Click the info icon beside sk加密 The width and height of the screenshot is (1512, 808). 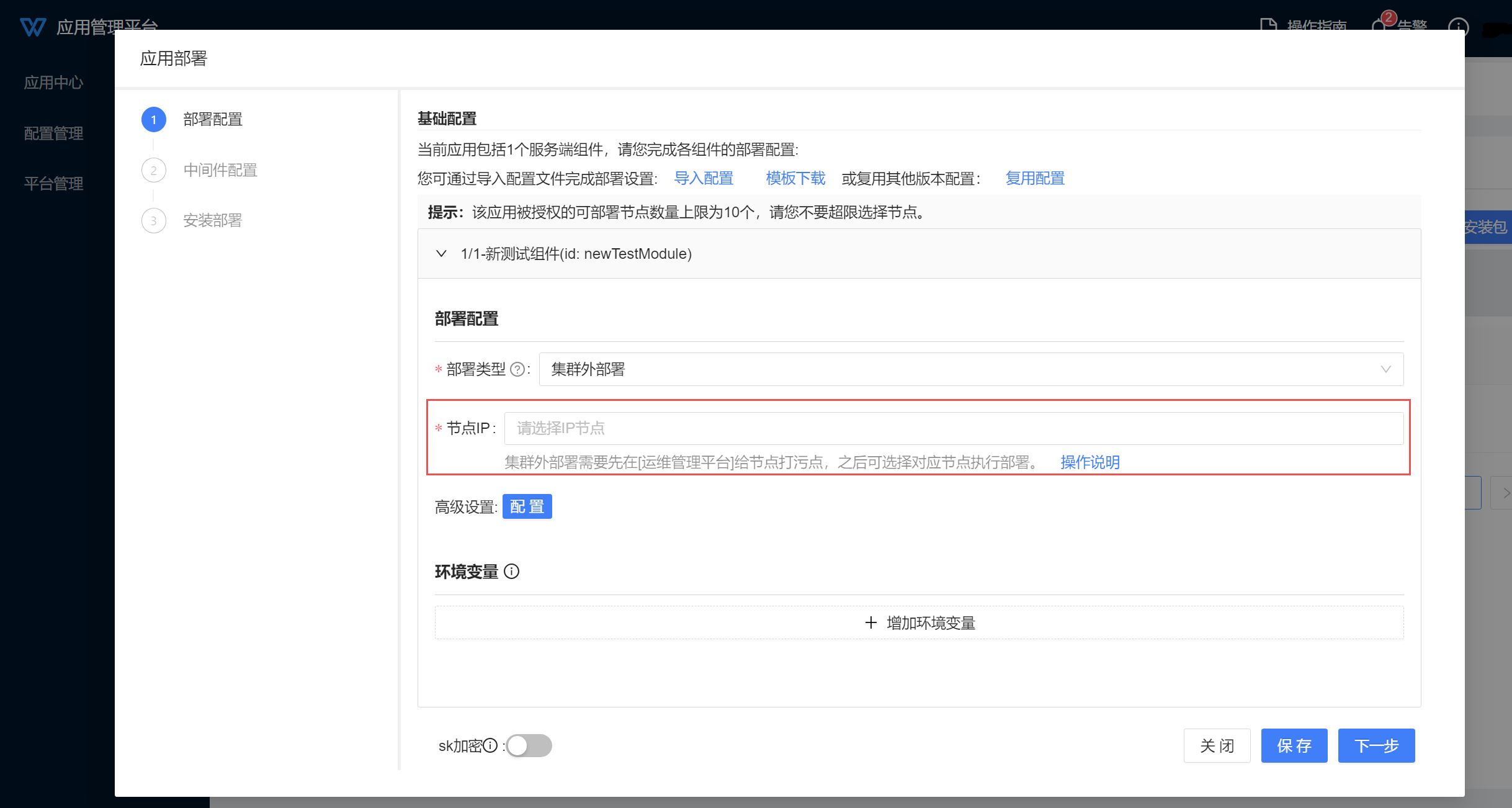point(490,745)
